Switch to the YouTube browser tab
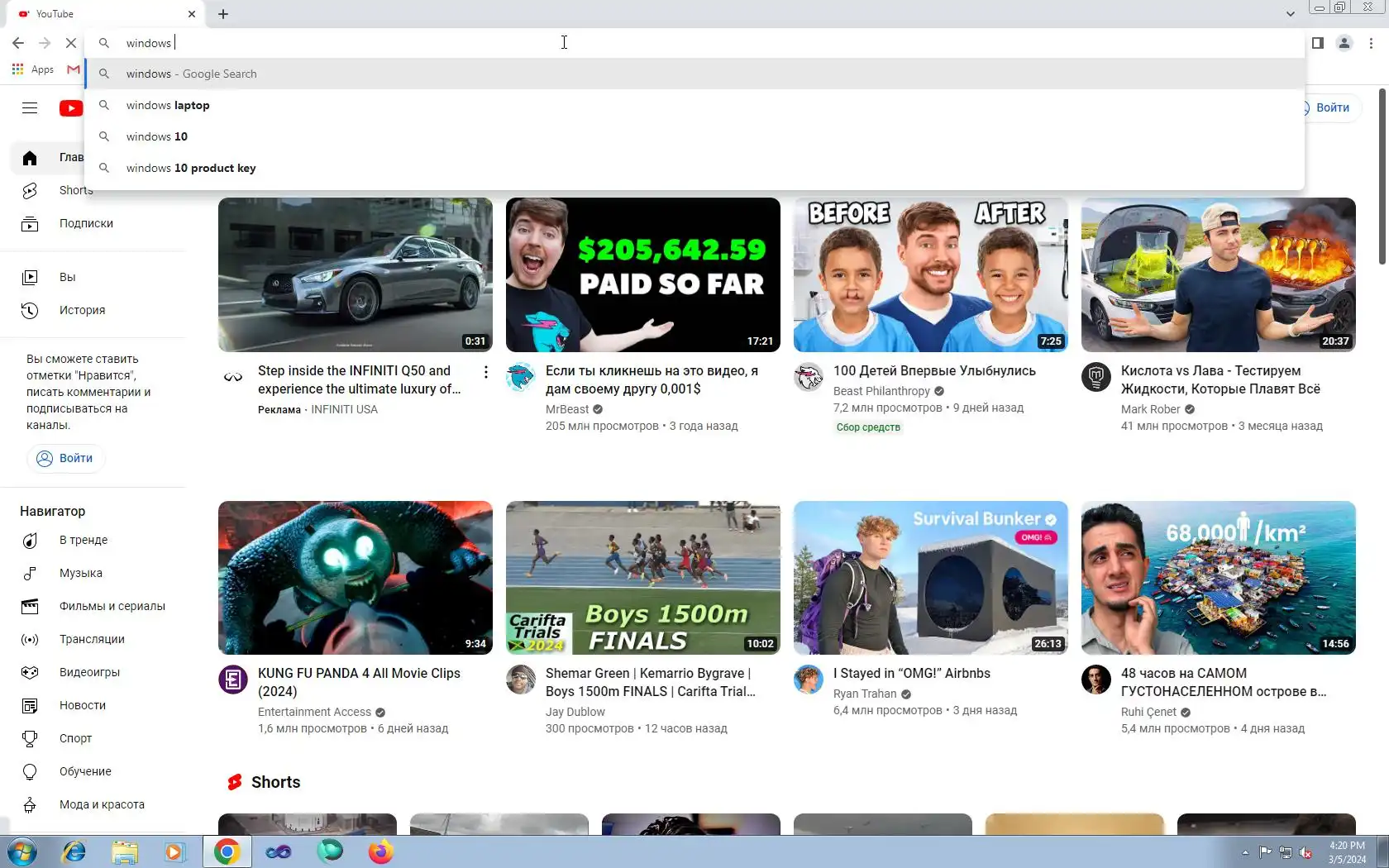This screenshot has height=868, width=1389. pyautogui.click(x=103, y=14)
